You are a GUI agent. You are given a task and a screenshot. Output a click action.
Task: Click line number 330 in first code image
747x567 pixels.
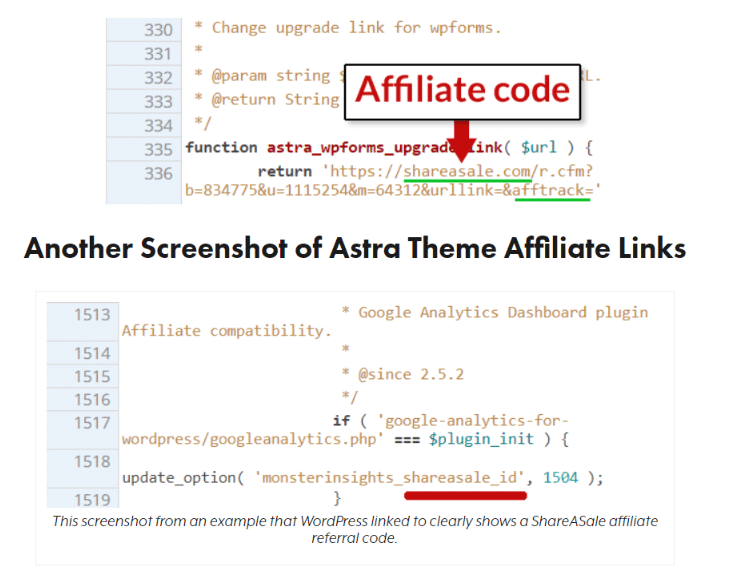tap(158, 30)
